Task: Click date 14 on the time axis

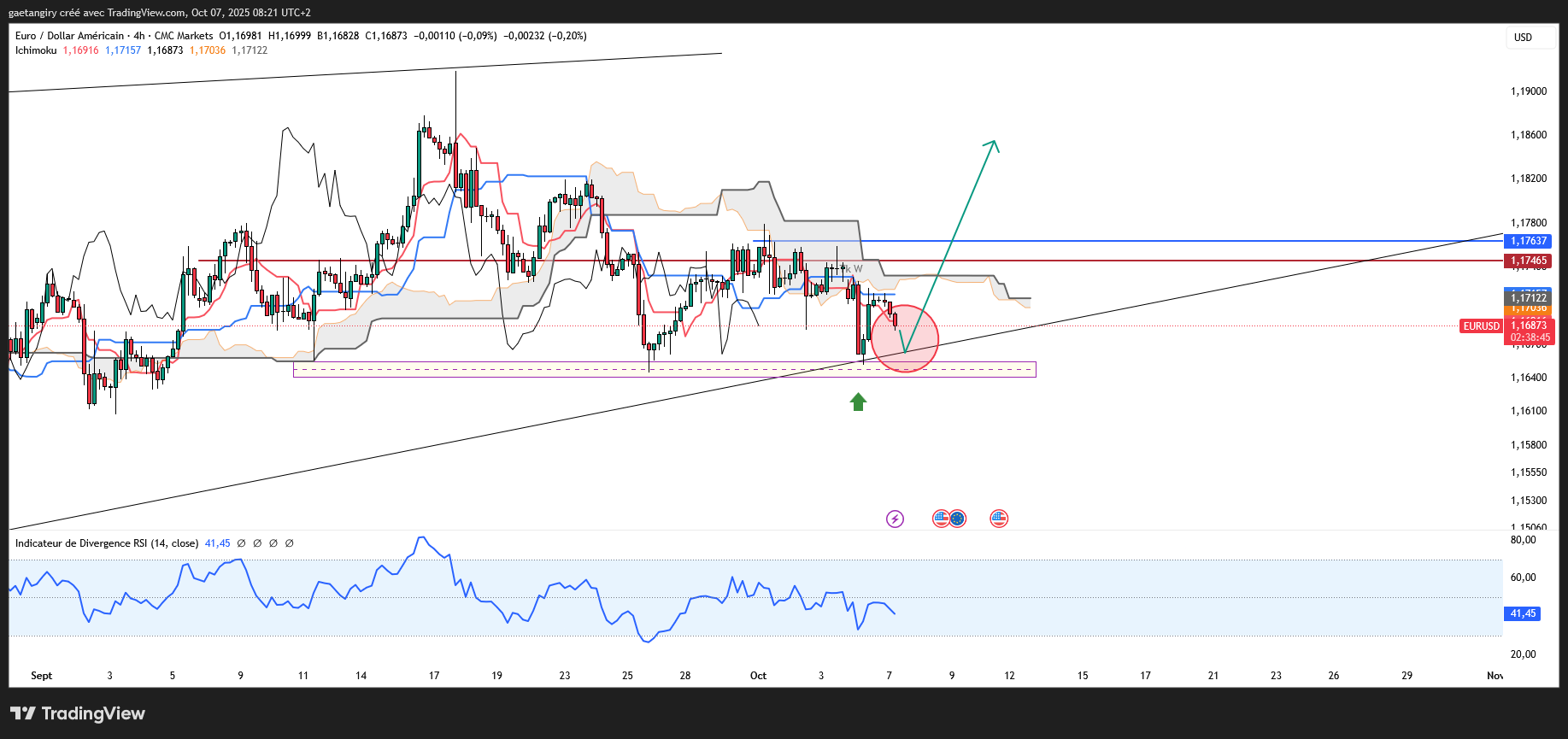Action: coord(361,676)
